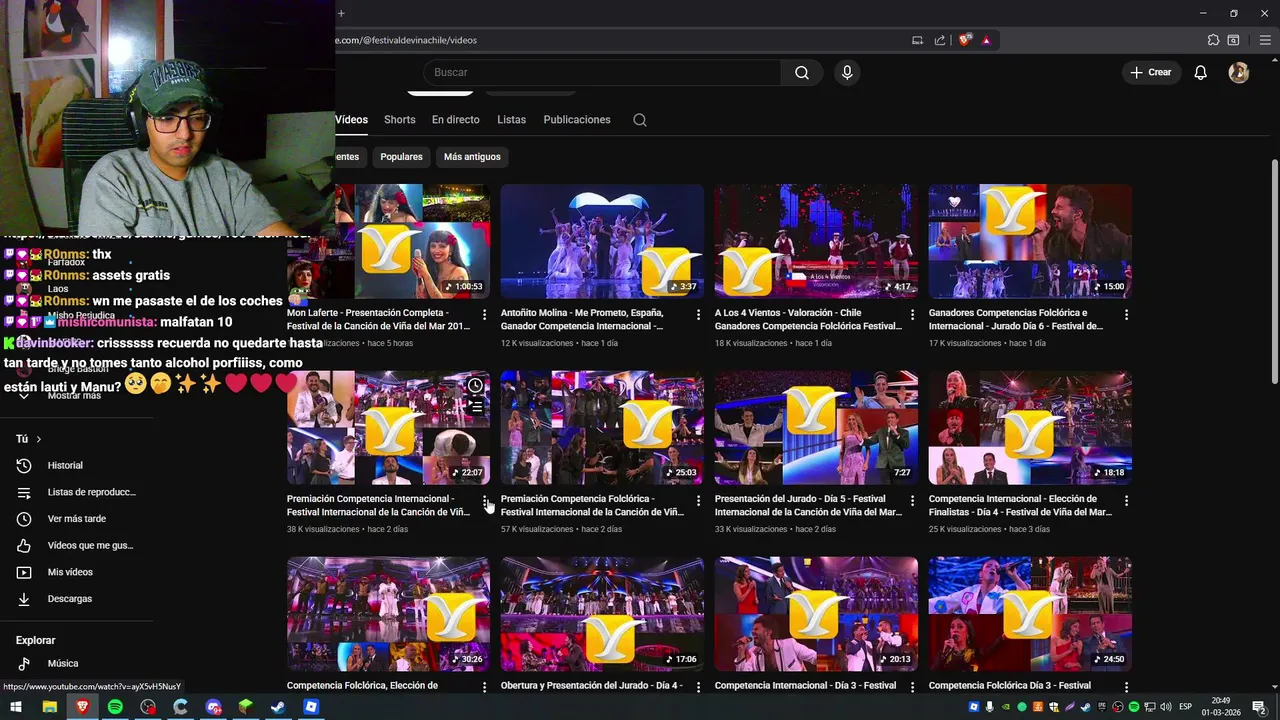The width and height of the screenshot is (1280, 720).
Task: Click the YouTube Buscar search field
Action: tap(604, 72)
